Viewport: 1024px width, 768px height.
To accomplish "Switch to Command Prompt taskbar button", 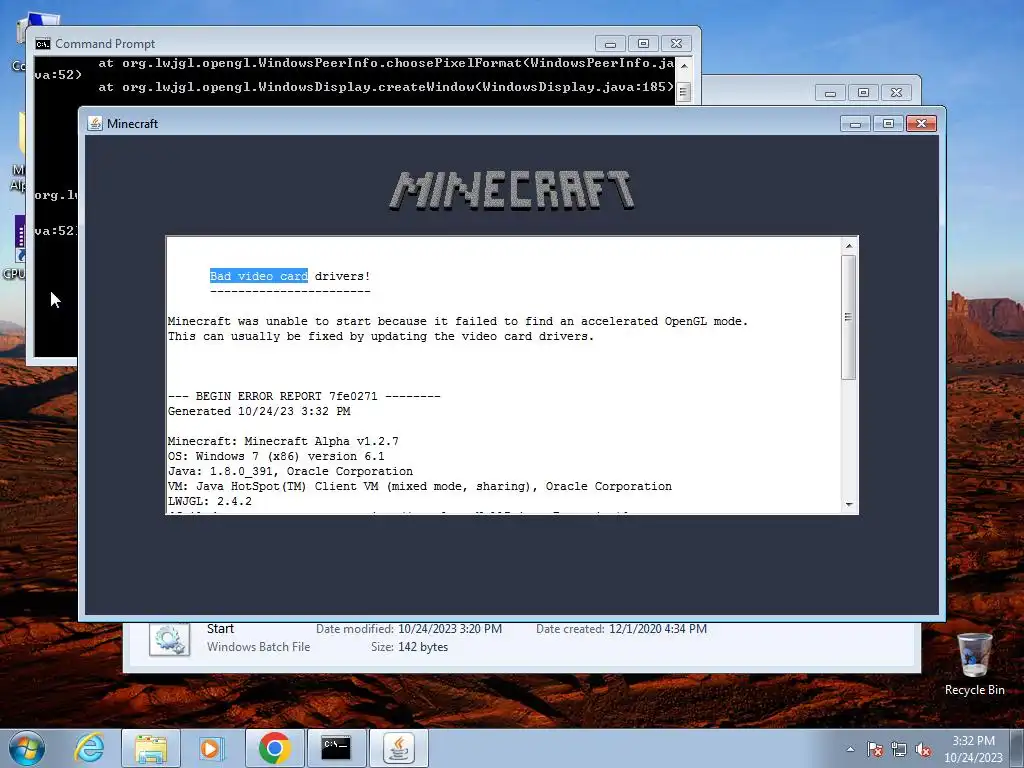I will [x=336, y=748].
